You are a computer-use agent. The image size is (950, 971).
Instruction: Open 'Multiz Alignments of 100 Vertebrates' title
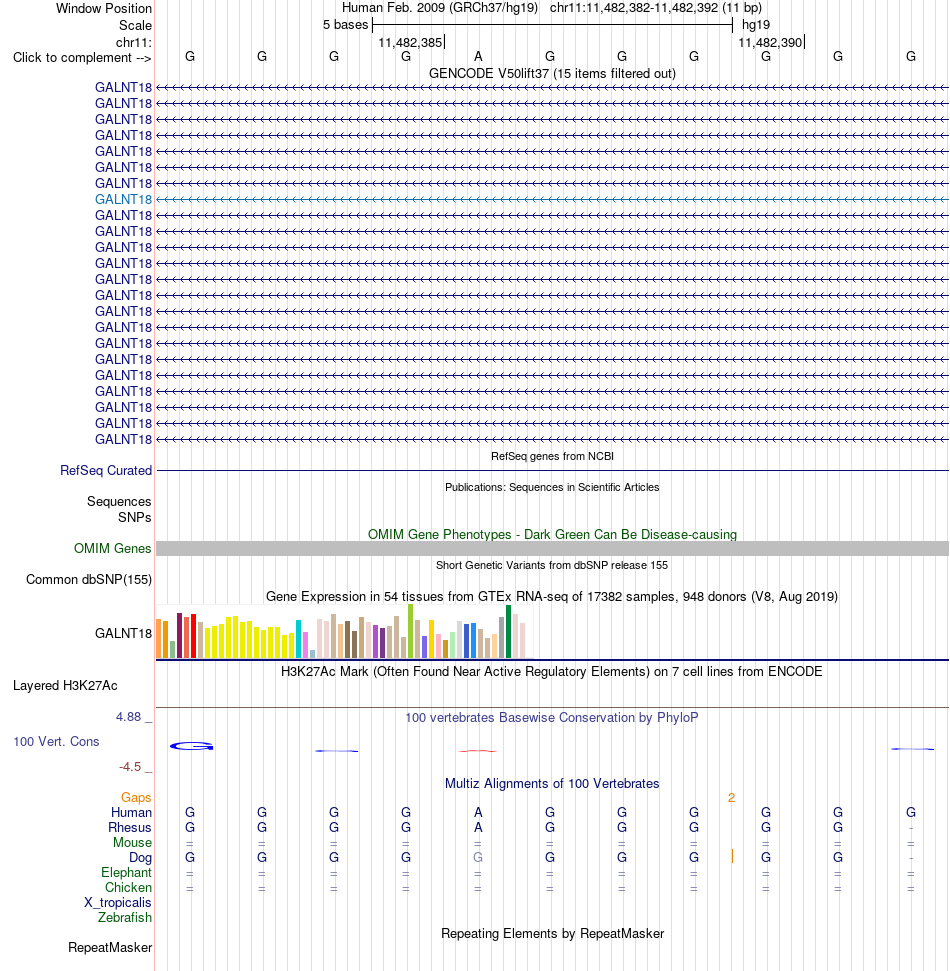coord(552,783)
